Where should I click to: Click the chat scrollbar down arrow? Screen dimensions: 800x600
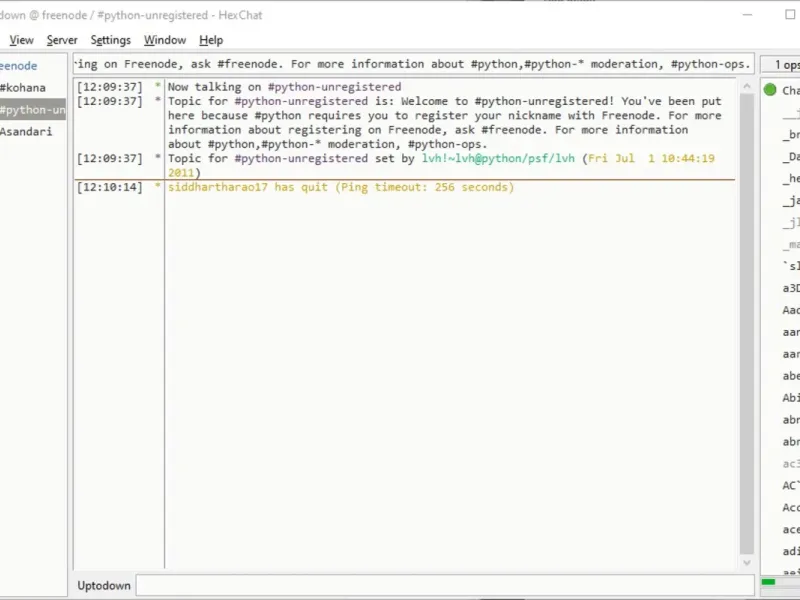[x=747, y=563]
